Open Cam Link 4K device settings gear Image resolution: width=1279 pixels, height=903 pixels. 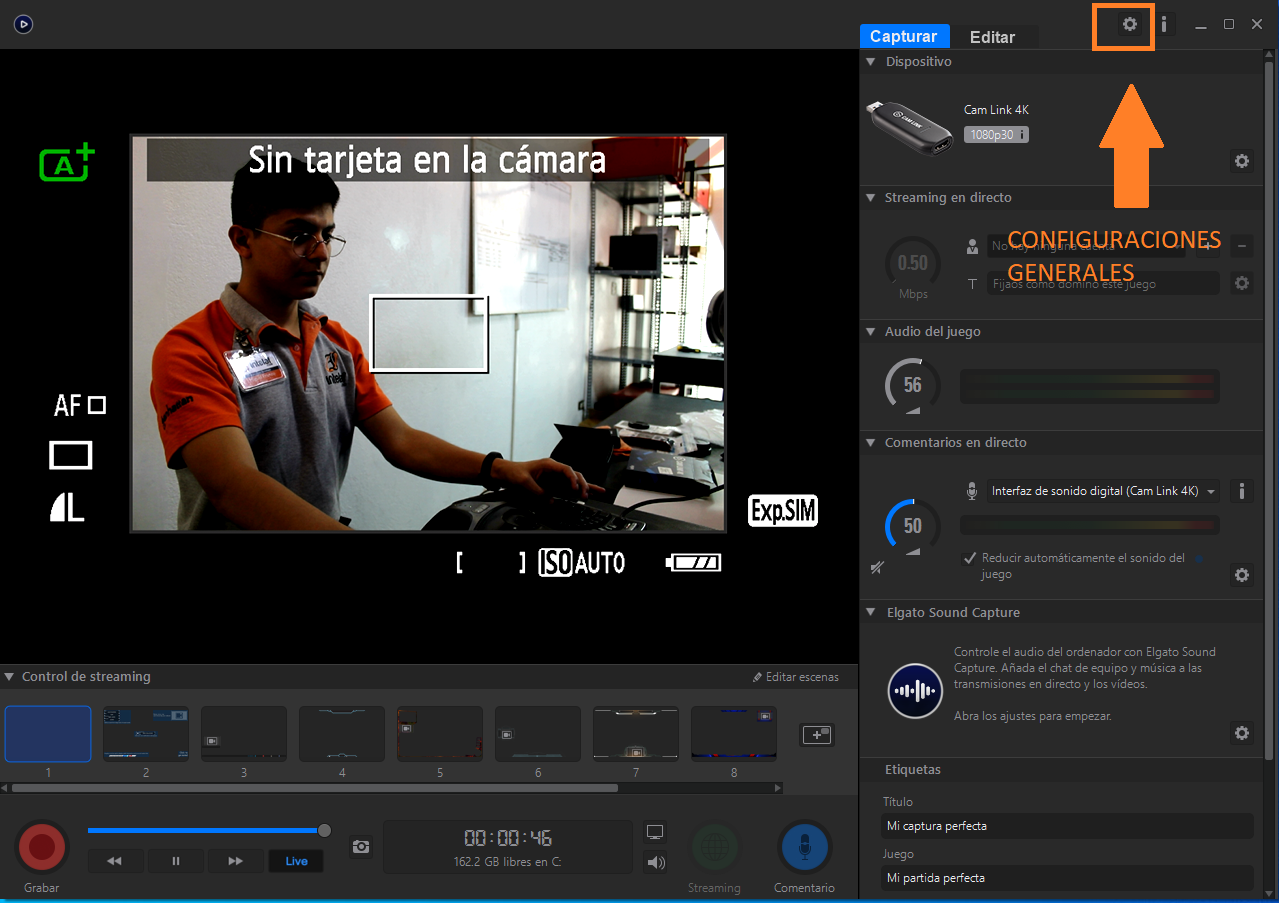1242,161
